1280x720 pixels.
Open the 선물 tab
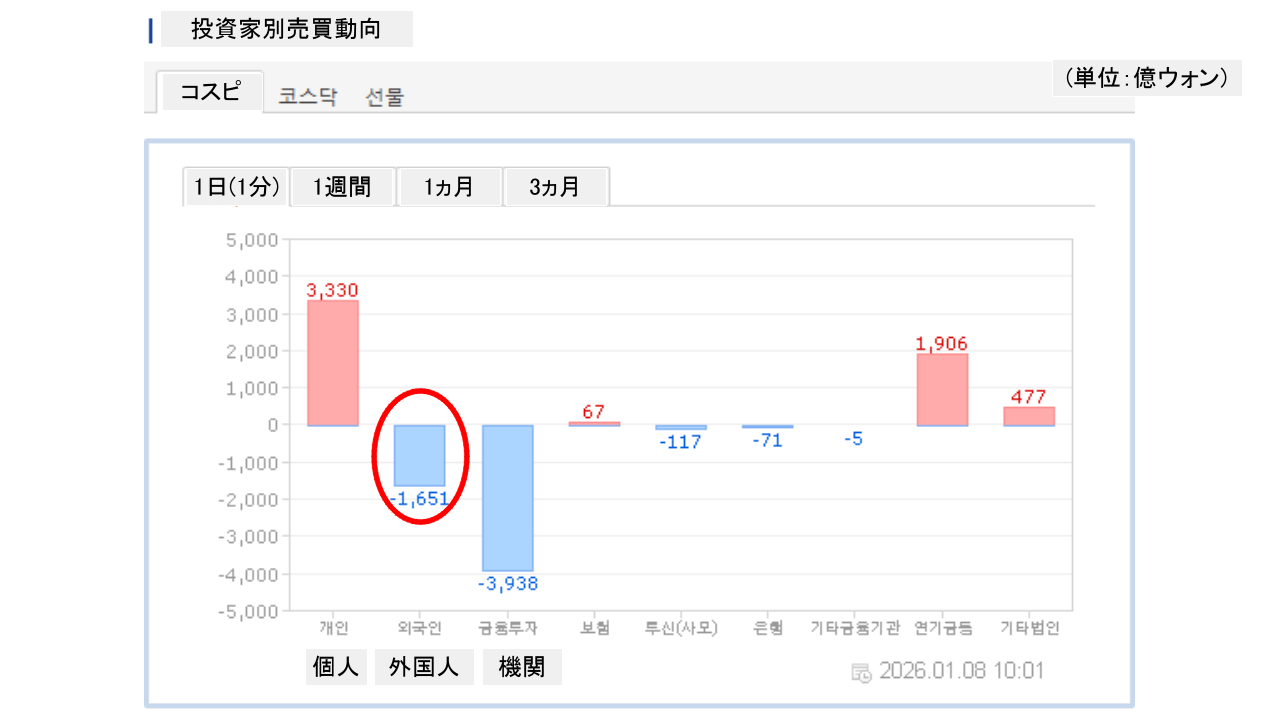pos(385,97)
